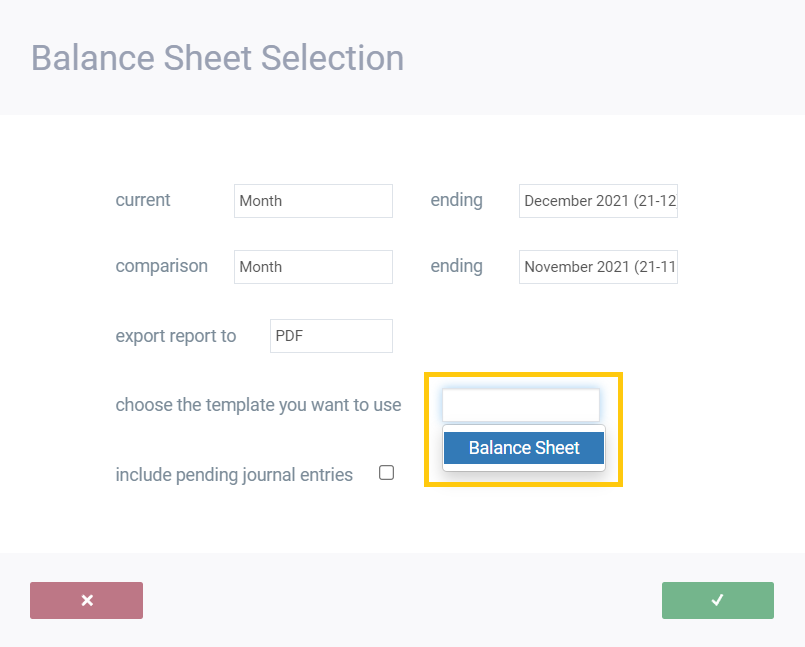Image resolution: width=805 pixels, height=647 pixels.
Task: Click the white checkmark icon to confirm
Action: point(717,600)
